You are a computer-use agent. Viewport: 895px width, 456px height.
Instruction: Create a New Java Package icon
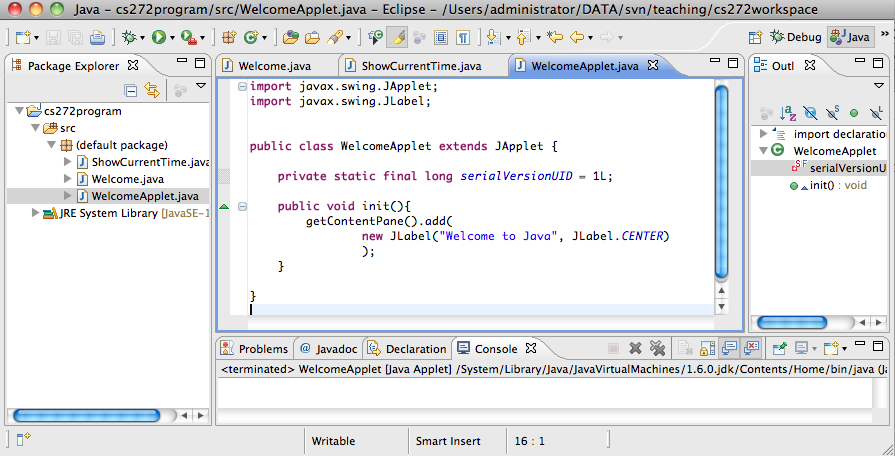pyautogui.click(x=229, y=38)
